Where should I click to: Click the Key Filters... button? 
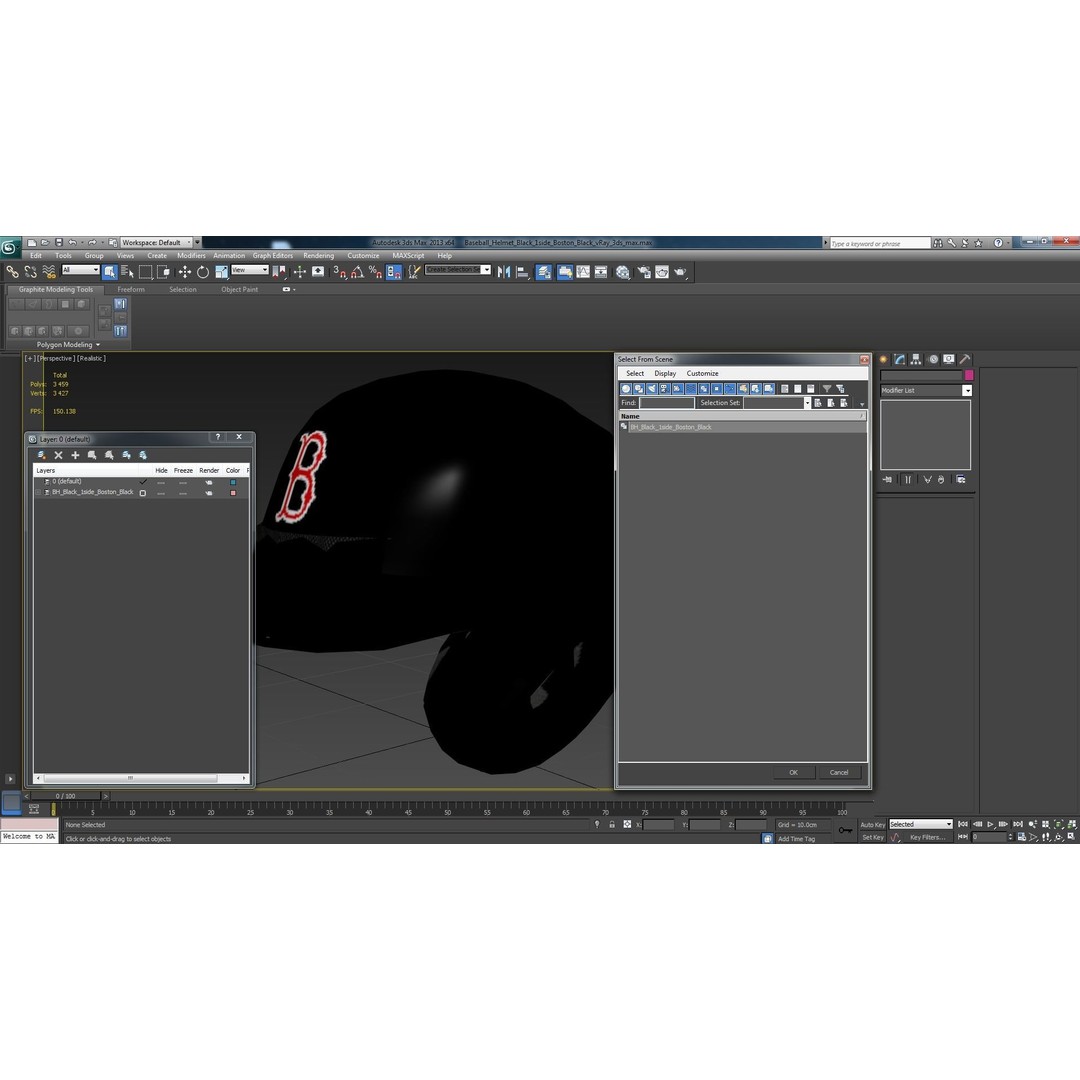[x=928, y=838]
